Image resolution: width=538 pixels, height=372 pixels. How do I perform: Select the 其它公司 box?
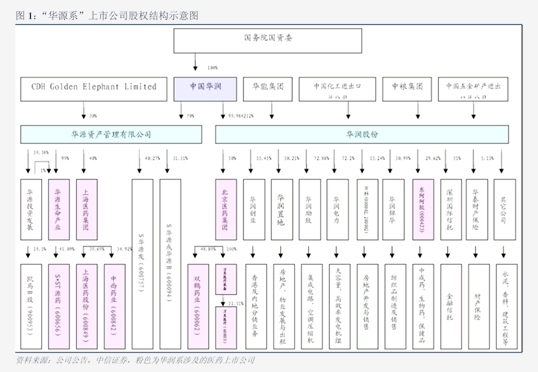click(504, 209)
